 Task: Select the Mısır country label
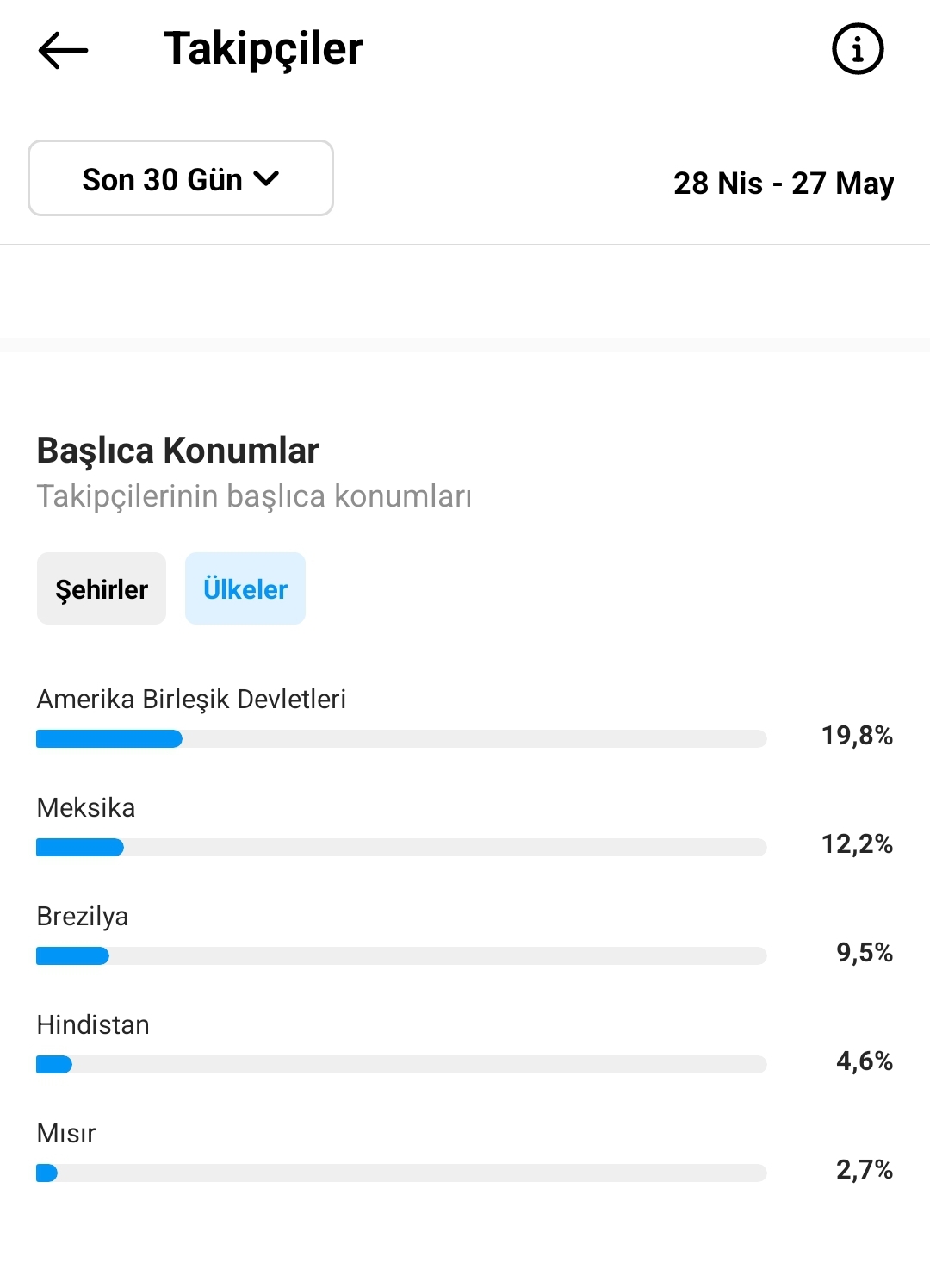[66, 1133]
